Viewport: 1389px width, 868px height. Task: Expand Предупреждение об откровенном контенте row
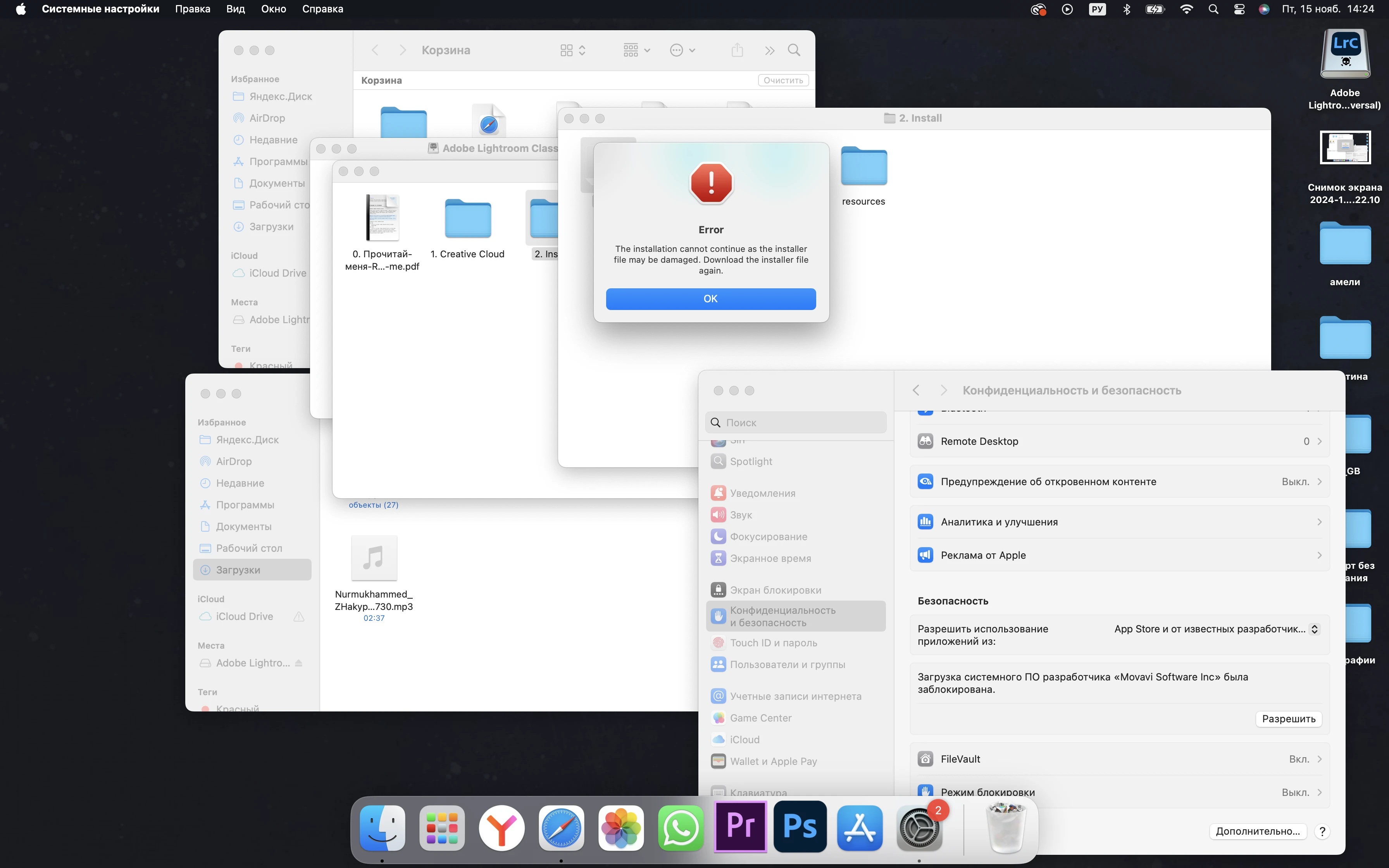(x=1120, y=482)
